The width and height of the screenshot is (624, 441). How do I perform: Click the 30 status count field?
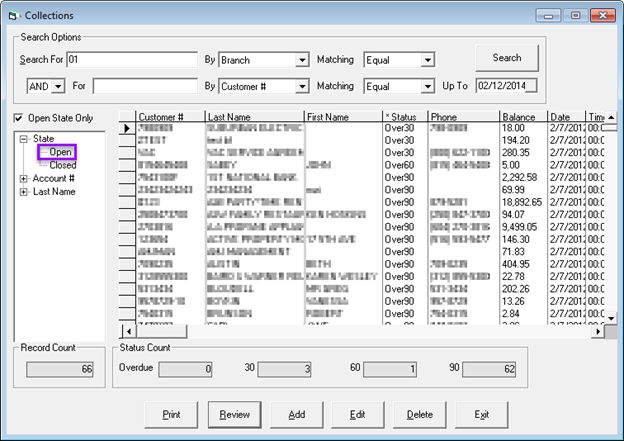pyautogui.click(x=284, y=369)
